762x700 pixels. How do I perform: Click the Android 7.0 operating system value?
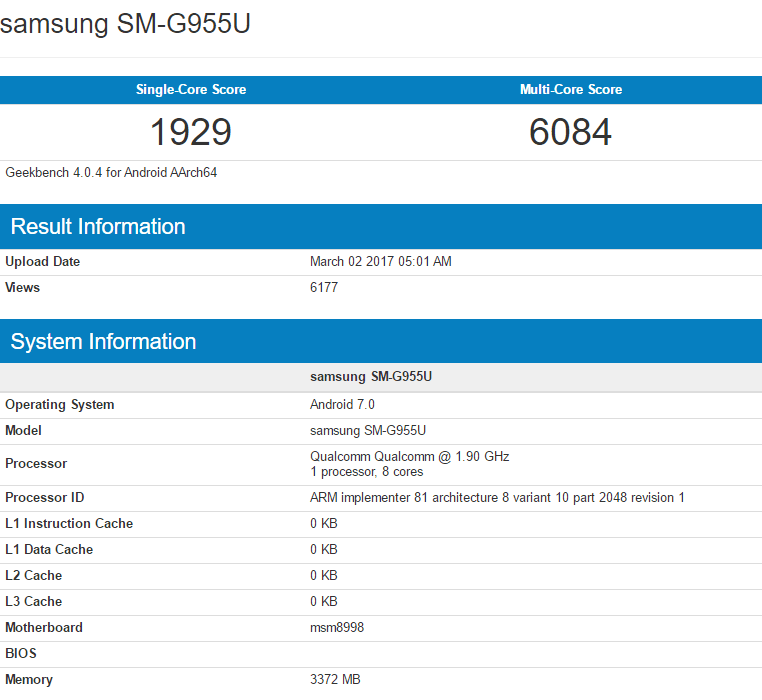(344, 405)
